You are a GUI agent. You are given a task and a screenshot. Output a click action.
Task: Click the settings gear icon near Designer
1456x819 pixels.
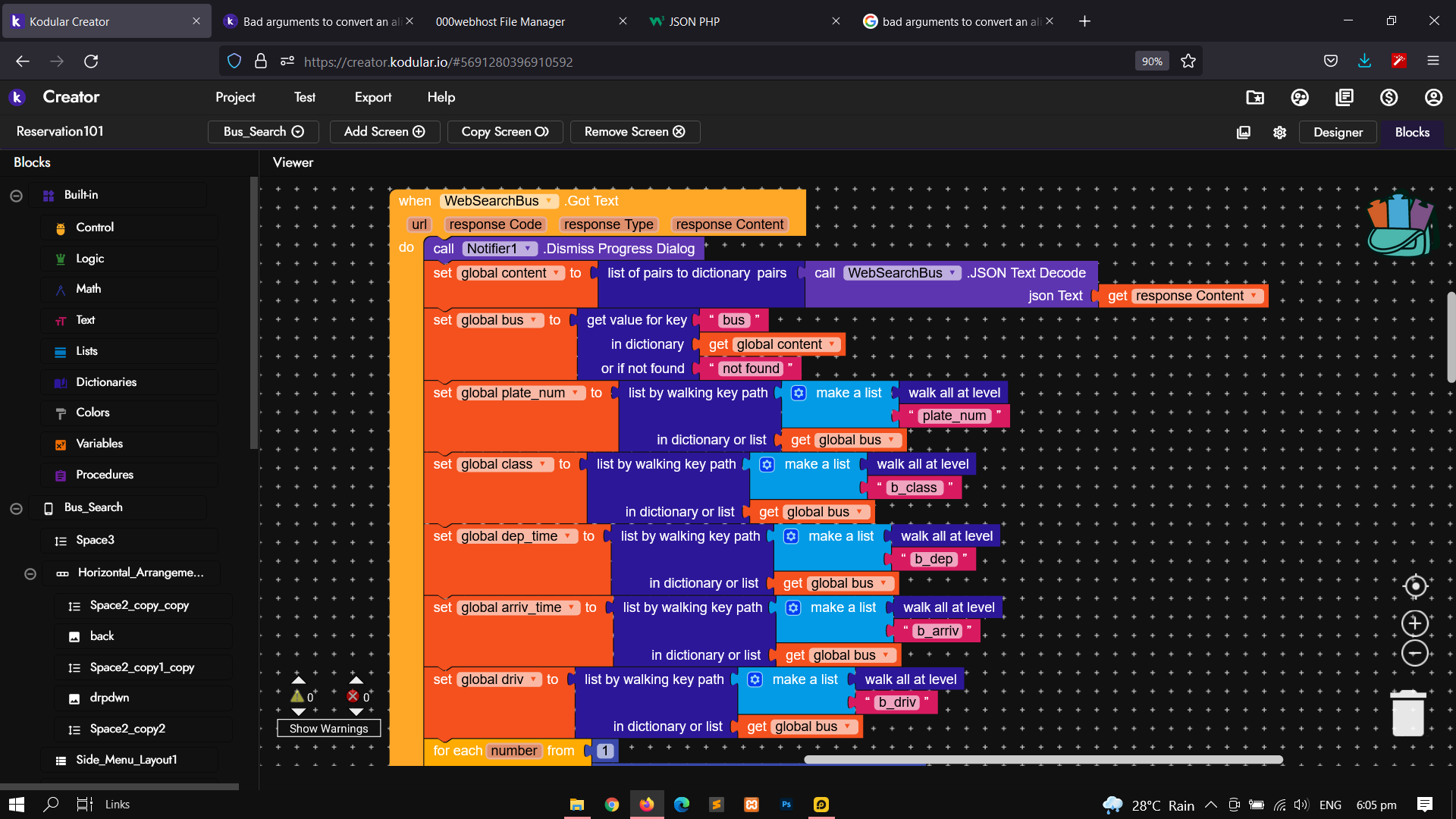pos(1280,132)
